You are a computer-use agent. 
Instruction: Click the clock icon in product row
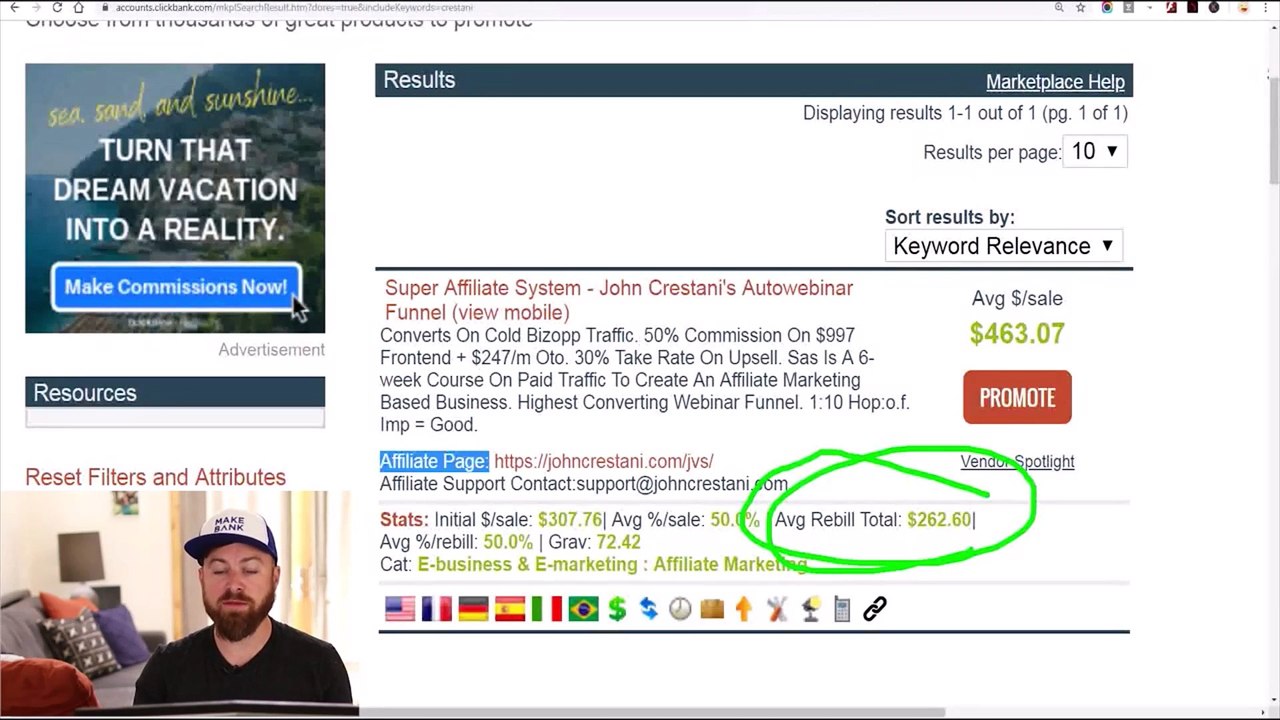tap(680, 608)
